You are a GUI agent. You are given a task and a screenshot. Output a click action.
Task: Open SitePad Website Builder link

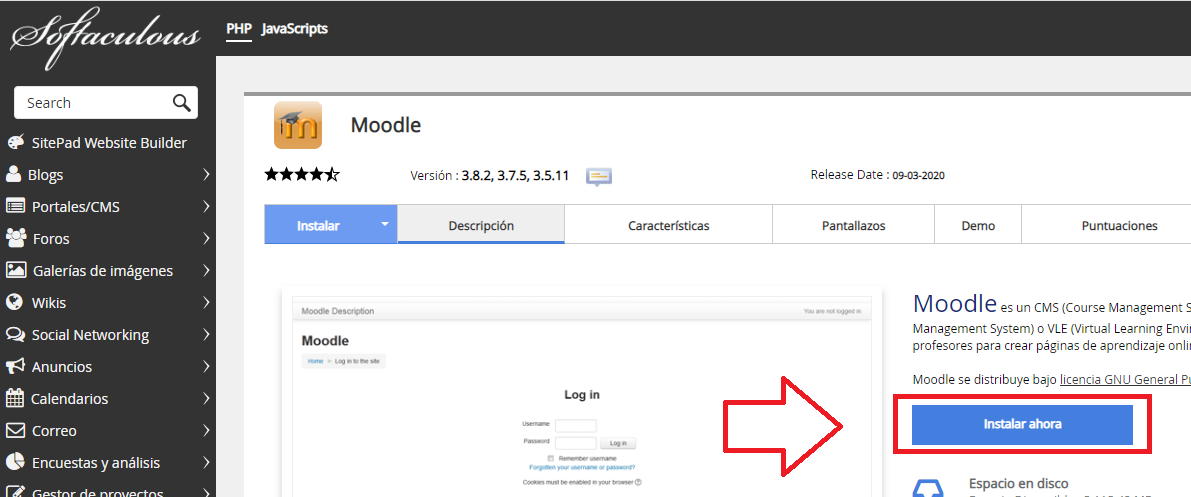(109, 143)
